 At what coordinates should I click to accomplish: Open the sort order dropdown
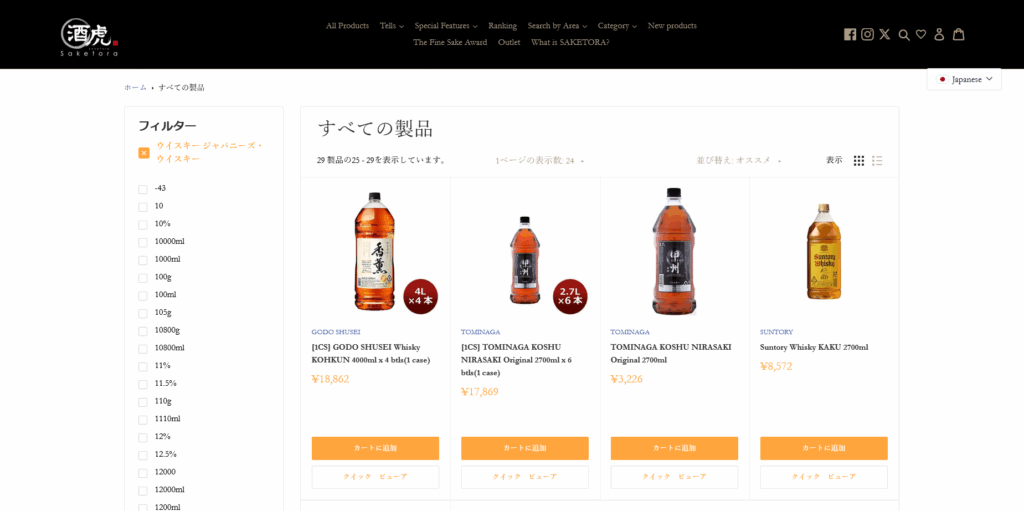(x=739, y=161)
